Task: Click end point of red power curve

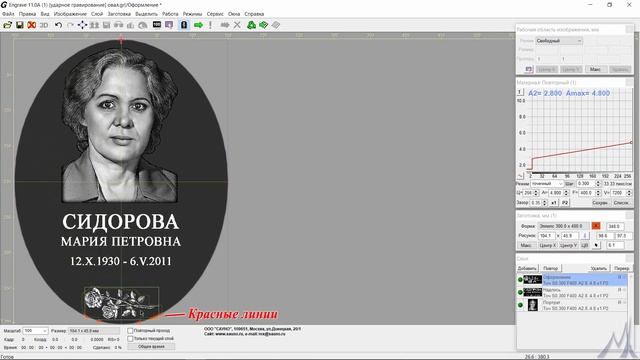Action: pyautogui.click(x=631, y=142)
